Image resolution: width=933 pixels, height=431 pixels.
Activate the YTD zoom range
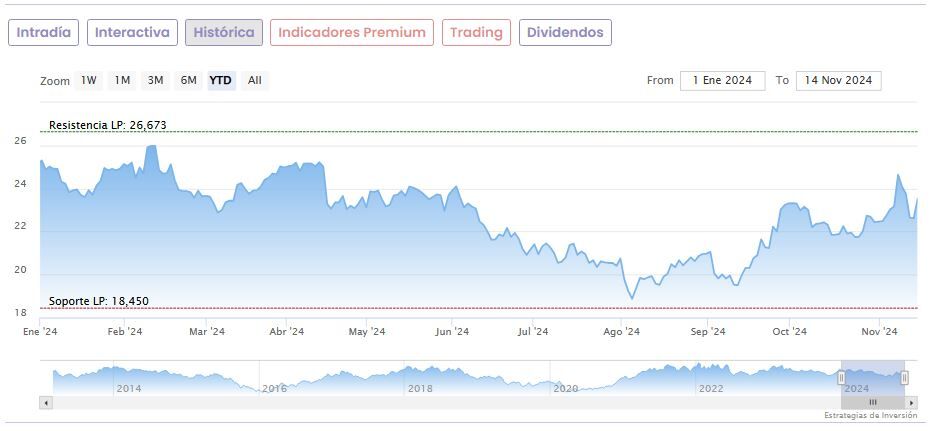click(x=221, y=80)
